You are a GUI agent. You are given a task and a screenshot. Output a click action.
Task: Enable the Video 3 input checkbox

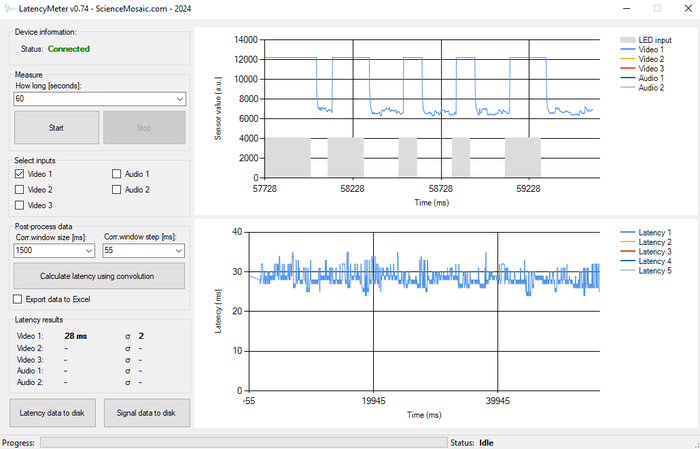[x=20, y=205]
